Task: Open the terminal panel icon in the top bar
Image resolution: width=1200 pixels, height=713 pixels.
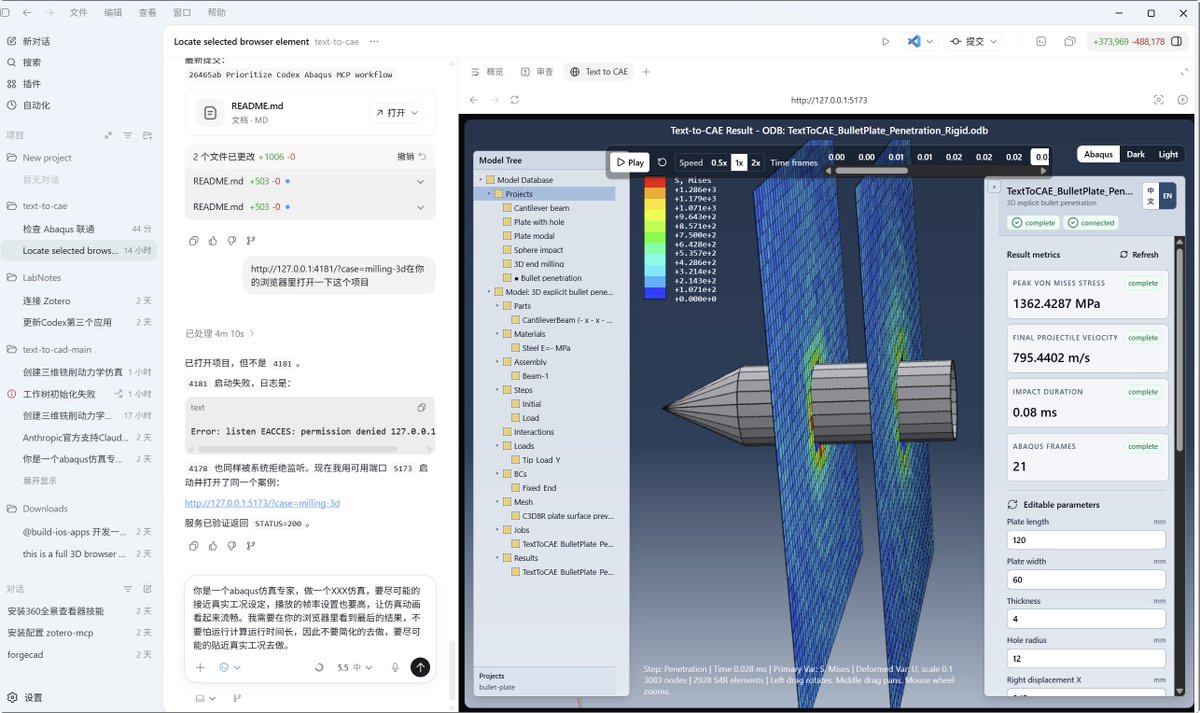Action: point(1041,42)
